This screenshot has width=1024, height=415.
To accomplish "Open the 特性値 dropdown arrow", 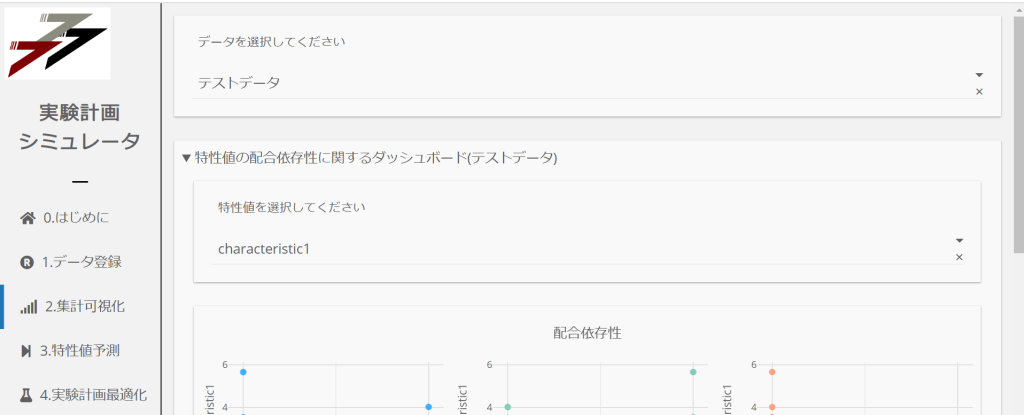I will [x=959, y=241].
